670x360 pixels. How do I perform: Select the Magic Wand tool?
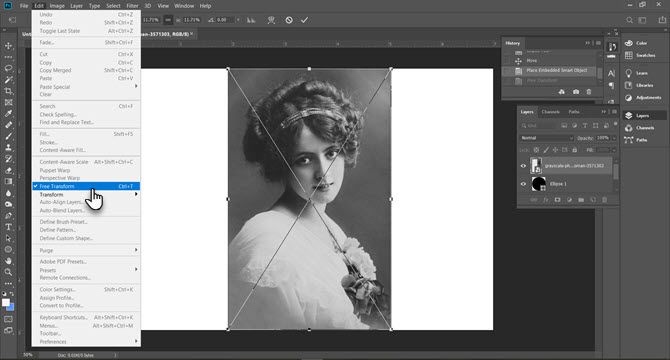(8, 80)
